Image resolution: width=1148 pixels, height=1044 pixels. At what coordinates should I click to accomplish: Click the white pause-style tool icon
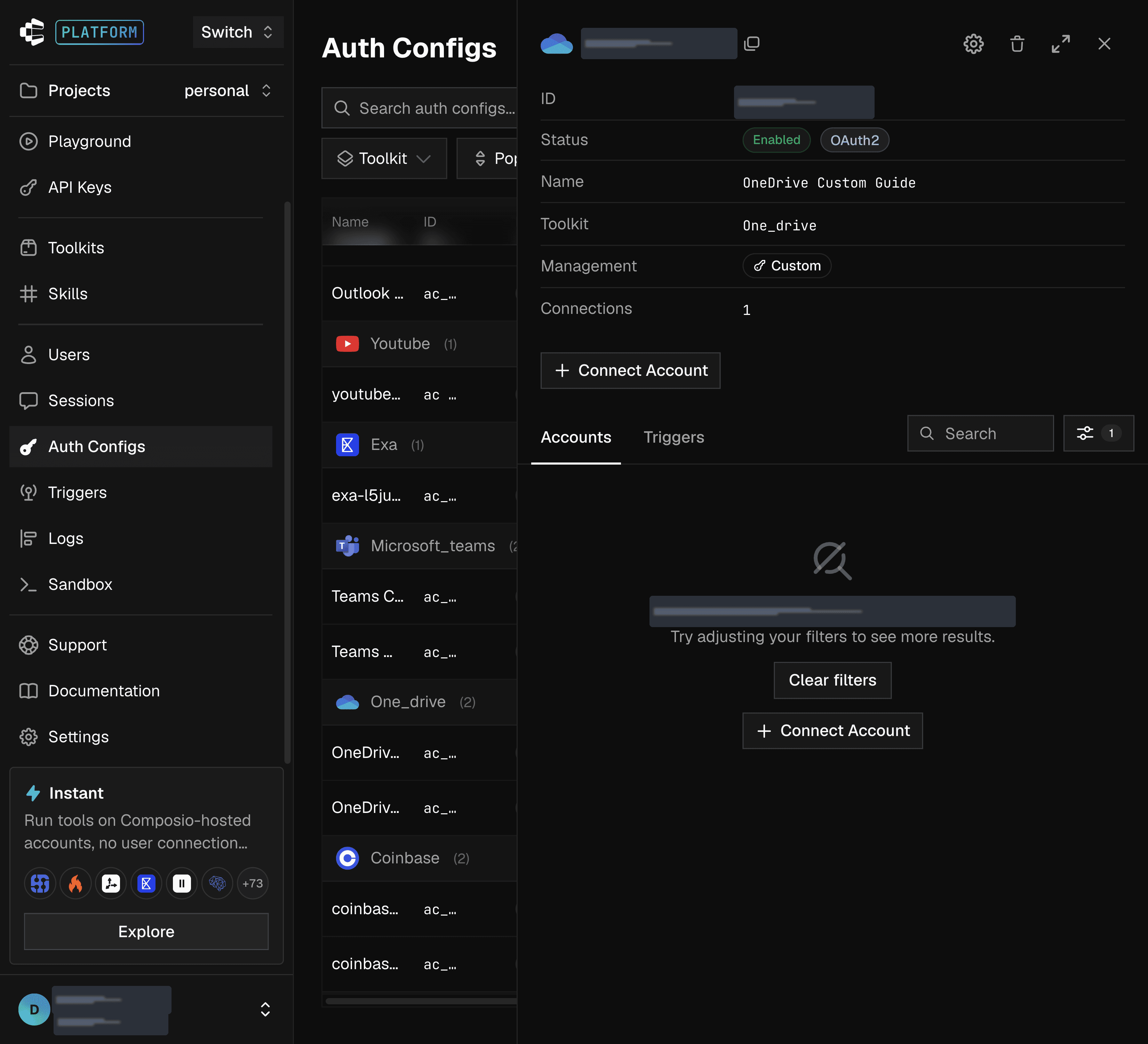pos(182,883)
